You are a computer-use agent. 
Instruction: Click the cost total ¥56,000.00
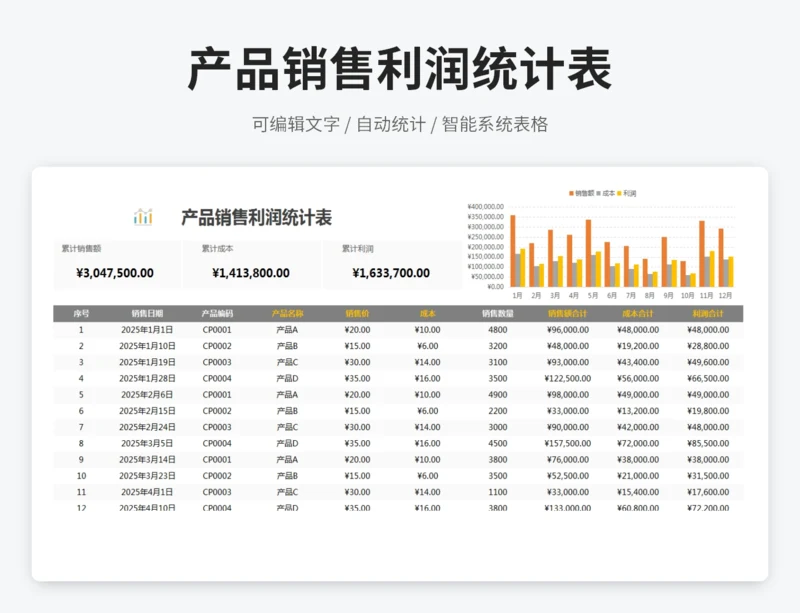click(638, 379)
